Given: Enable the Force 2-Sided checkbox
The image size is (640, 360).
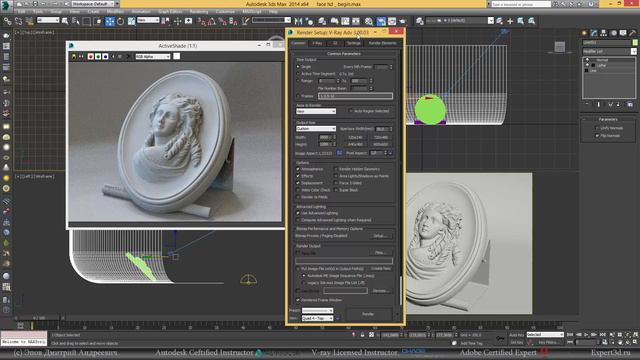Looking at the screenshot, I should (x=336, y=183).
